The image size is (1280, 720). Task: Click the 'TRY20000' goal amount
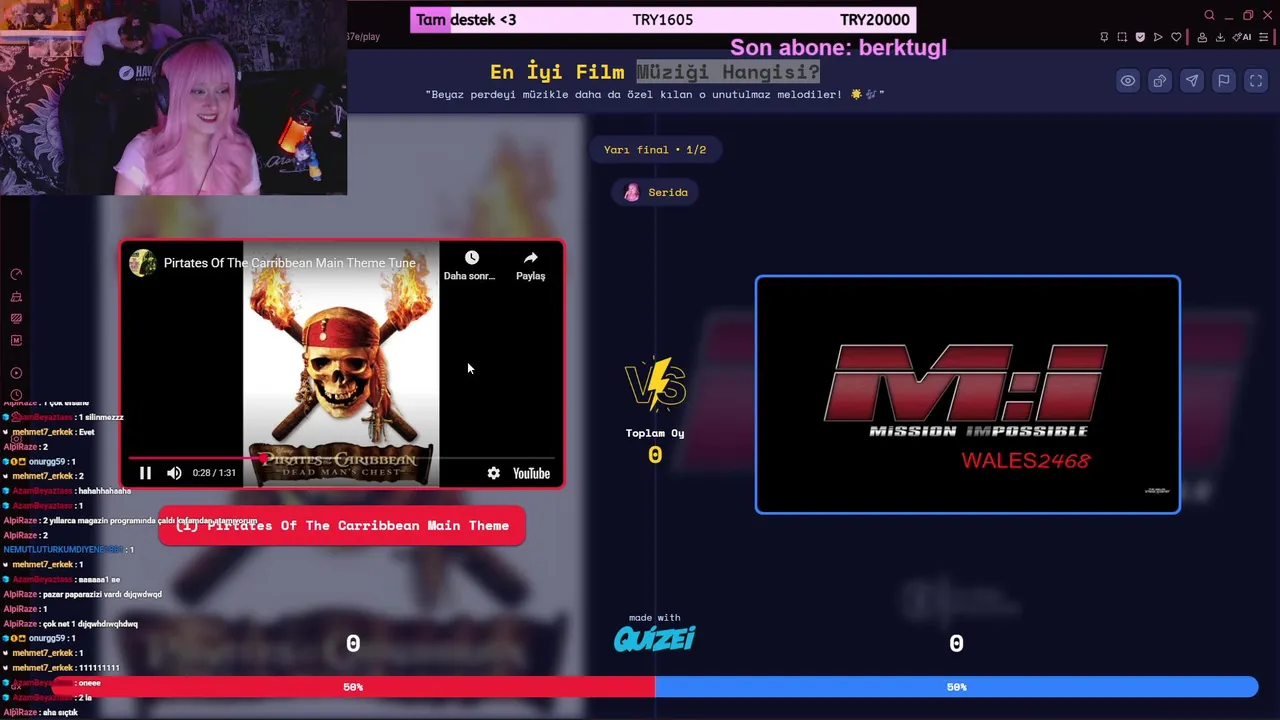pos(875,20)
